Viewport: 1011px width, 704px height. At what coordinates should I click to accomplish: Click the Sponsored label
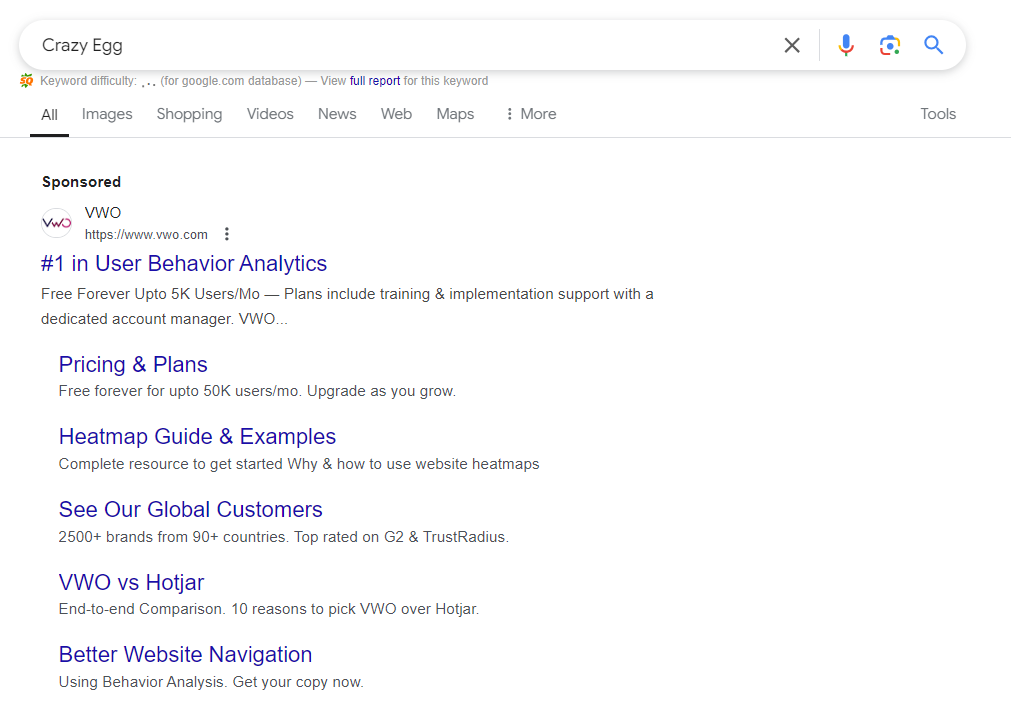pyautogui.click(x=81, y=182)
